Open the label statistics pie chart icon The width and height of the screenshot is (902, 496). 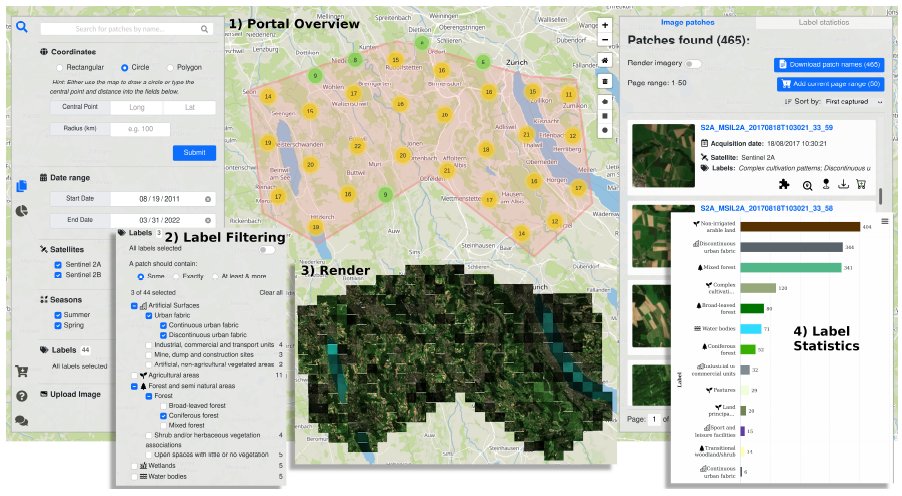click(x=21, y=211)
